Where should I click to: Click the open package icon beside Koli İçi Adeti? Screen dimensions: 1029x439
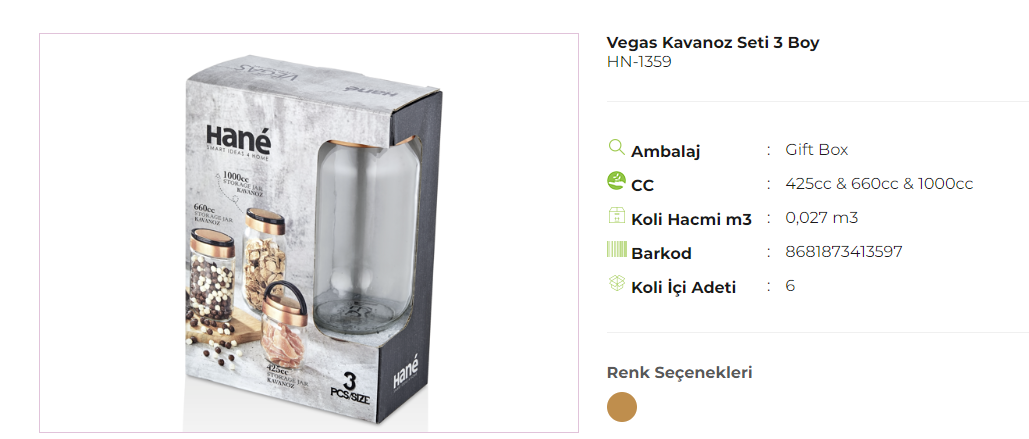[x=617, y=283]
